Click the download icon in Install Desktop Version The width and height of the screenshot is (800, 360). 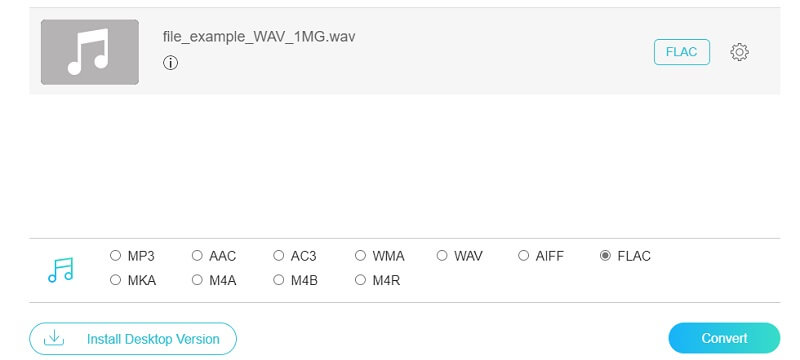54,338
